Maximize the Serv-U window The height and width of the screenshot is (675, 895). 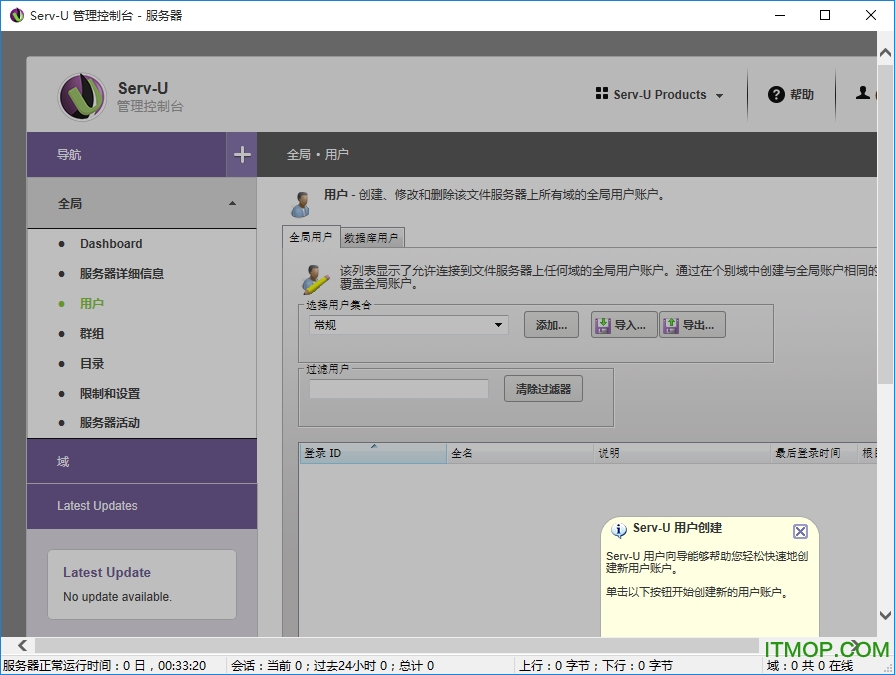coord(825,15)
